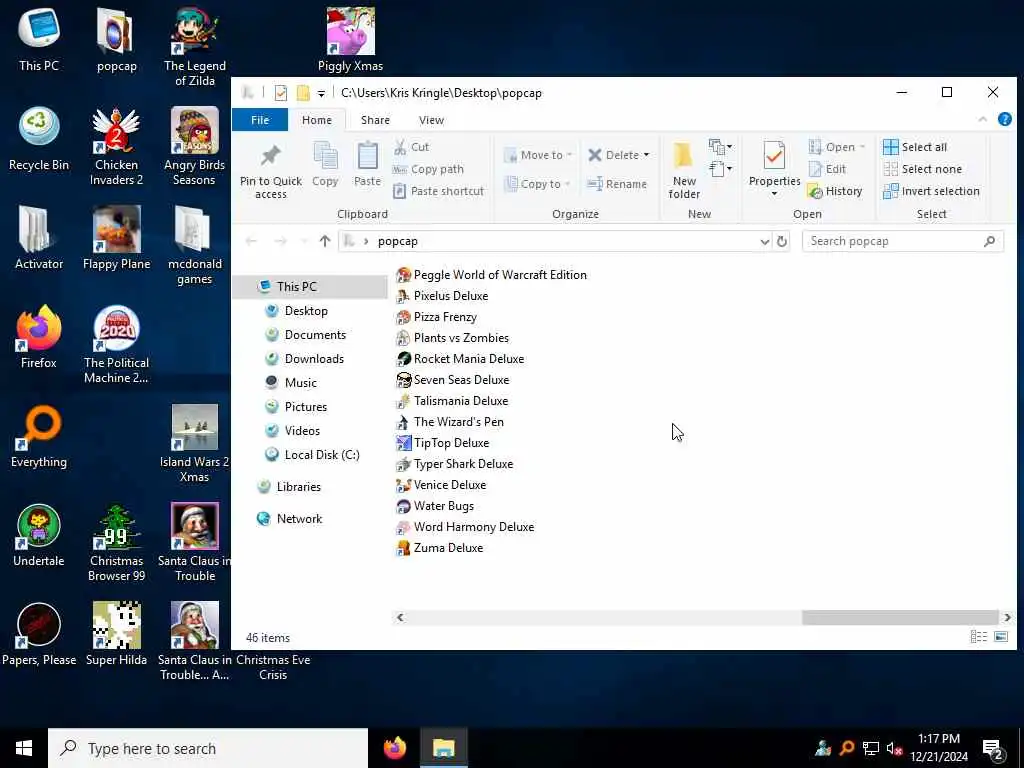1024x768 pixels.
Task: Select This PC in navigation pane
Action: click(x=310, y=287)
